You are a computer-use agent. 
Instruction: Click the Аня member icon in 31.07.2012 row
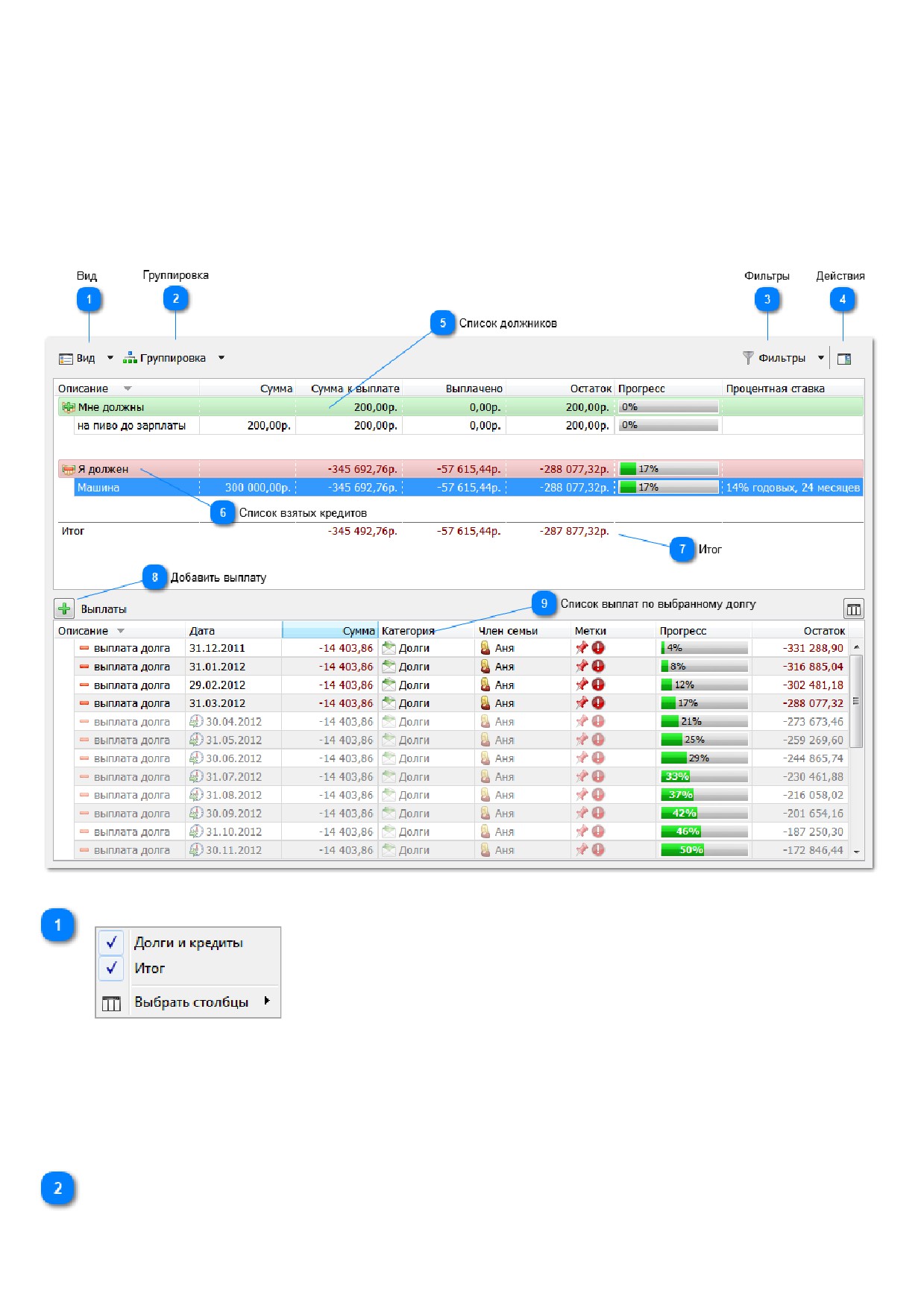tap(485, 776)
